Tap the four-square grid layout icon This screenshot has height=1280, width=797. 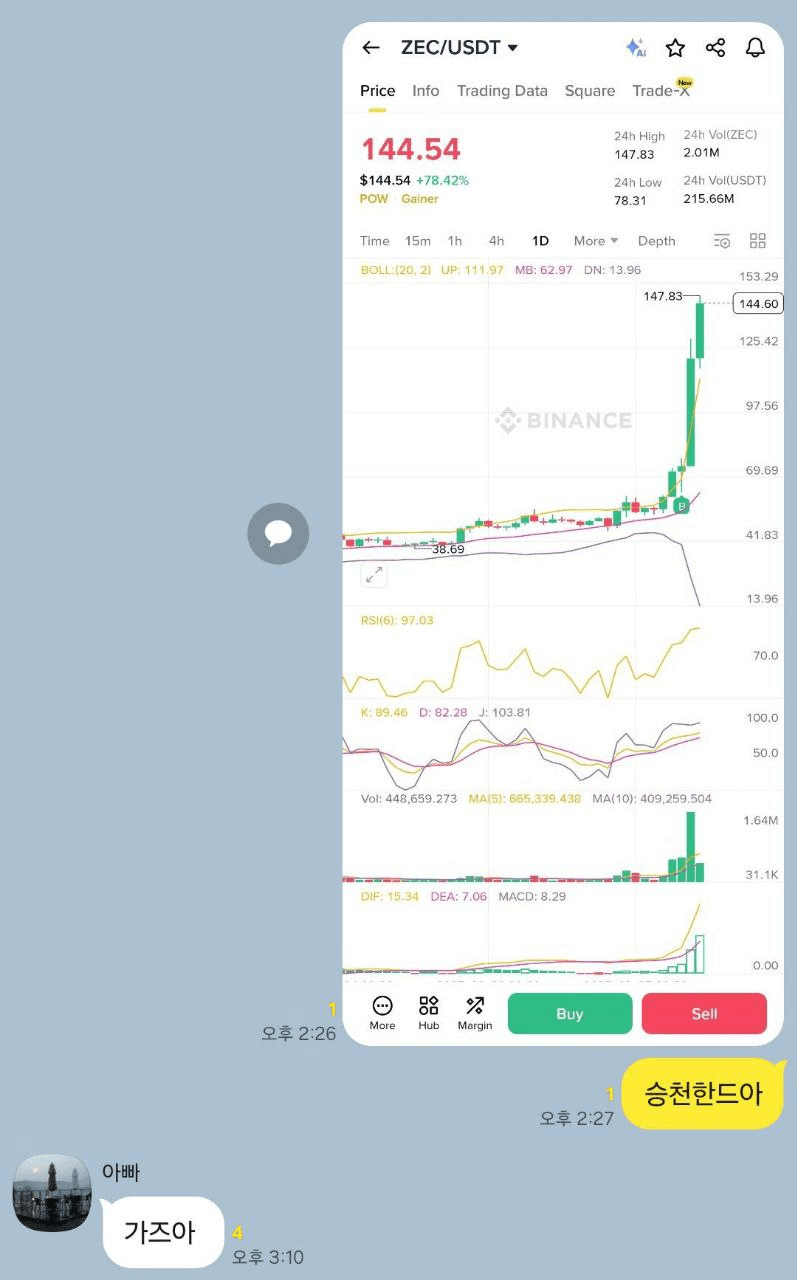point(758,241)
